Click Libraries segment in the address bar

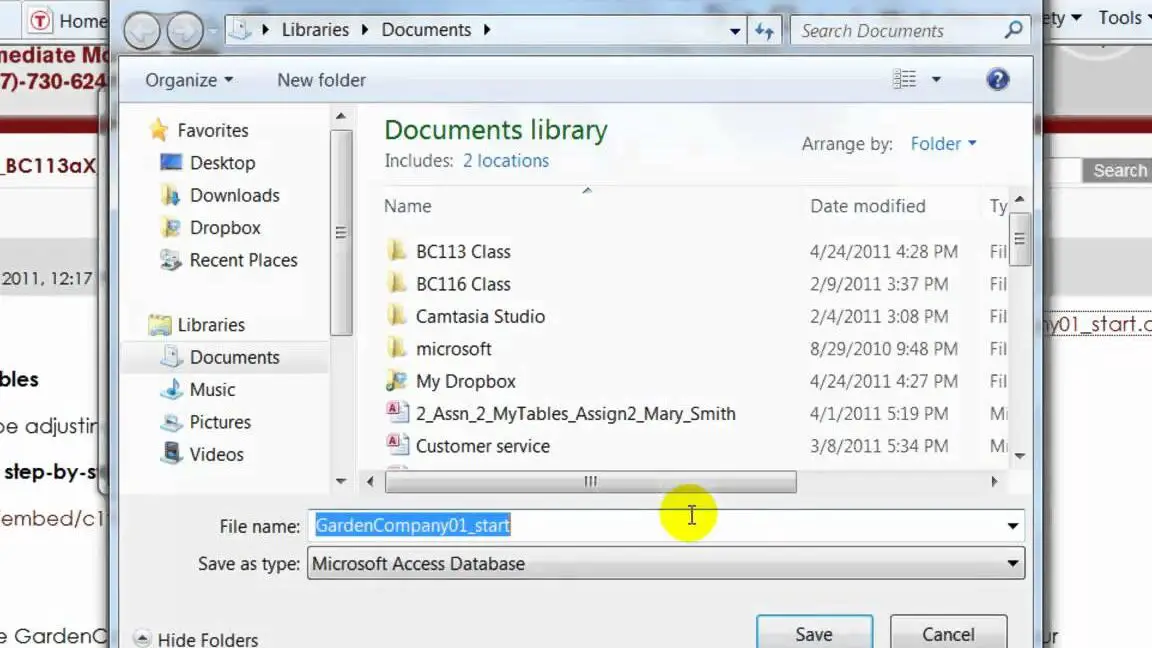[315, 29]
